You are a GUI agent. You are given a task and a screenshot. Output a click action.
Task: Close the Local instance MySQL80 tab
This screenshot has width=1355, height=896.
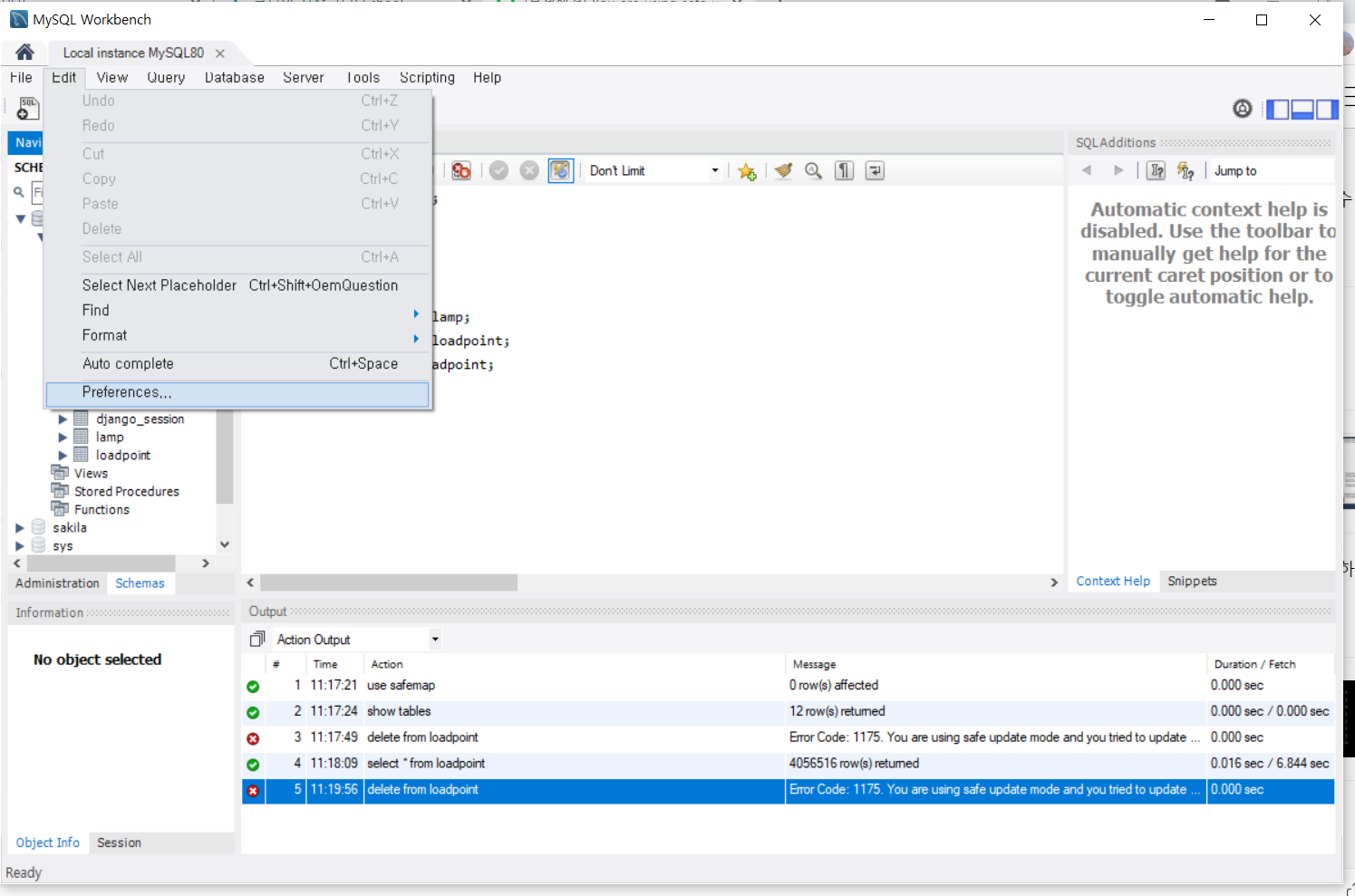(x=219, y=53)
